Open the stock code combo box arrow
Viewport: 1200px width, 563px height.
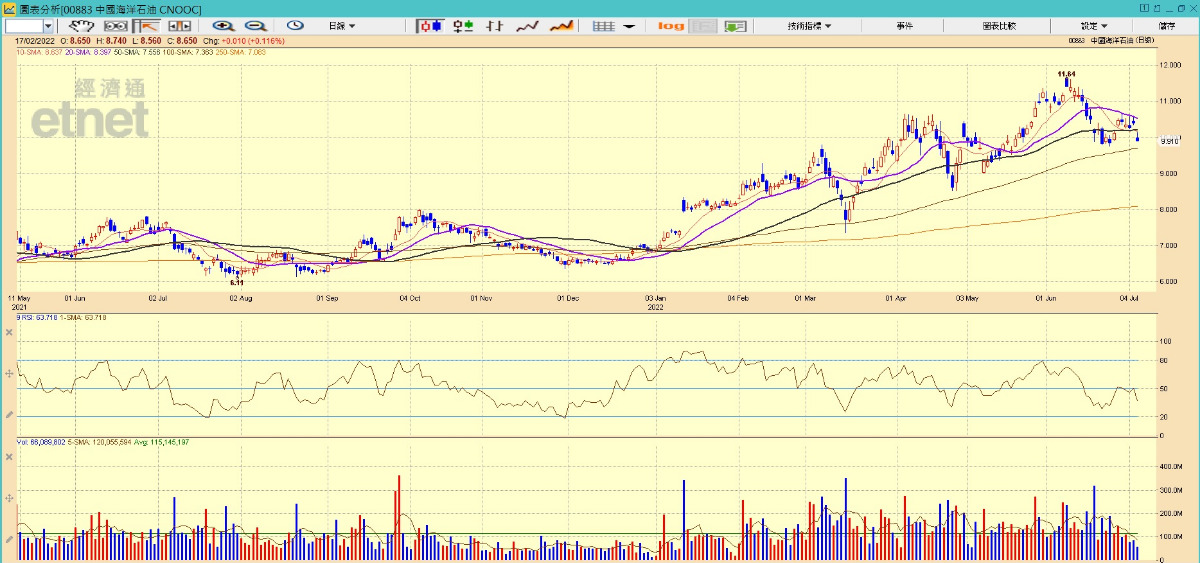coord(49,26)
